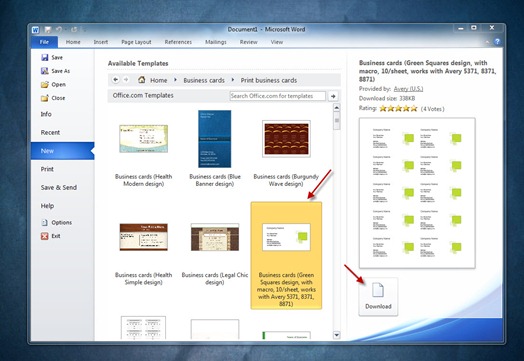Viewport: 524px width, 361px height.
Task: Collapse the ribbon with the small arrow icon
Action: [x=487, y=42]
